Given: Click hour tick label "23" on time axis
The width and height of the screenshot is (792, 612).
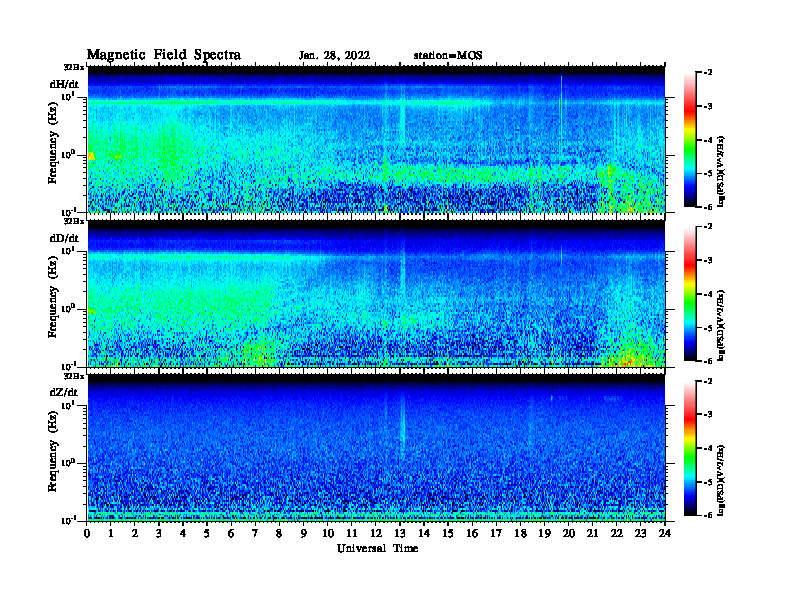Looking at the screenshot, I should click(x=640, y=533).
